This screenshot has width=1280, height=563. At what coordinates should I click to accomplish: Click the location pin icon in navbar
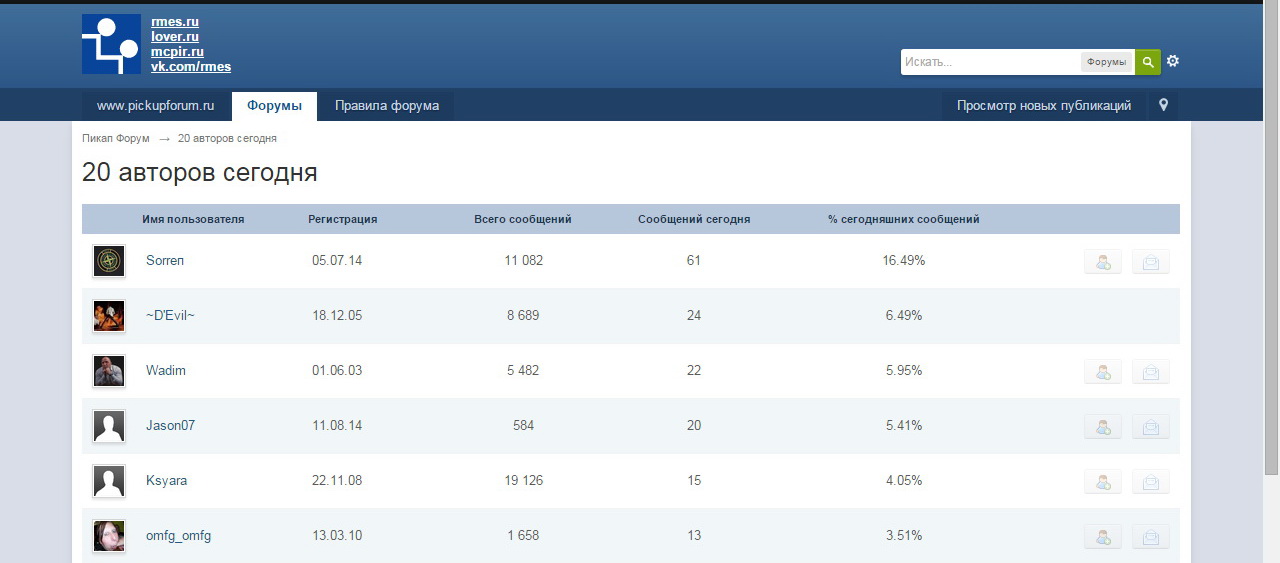pos(1163,105)
